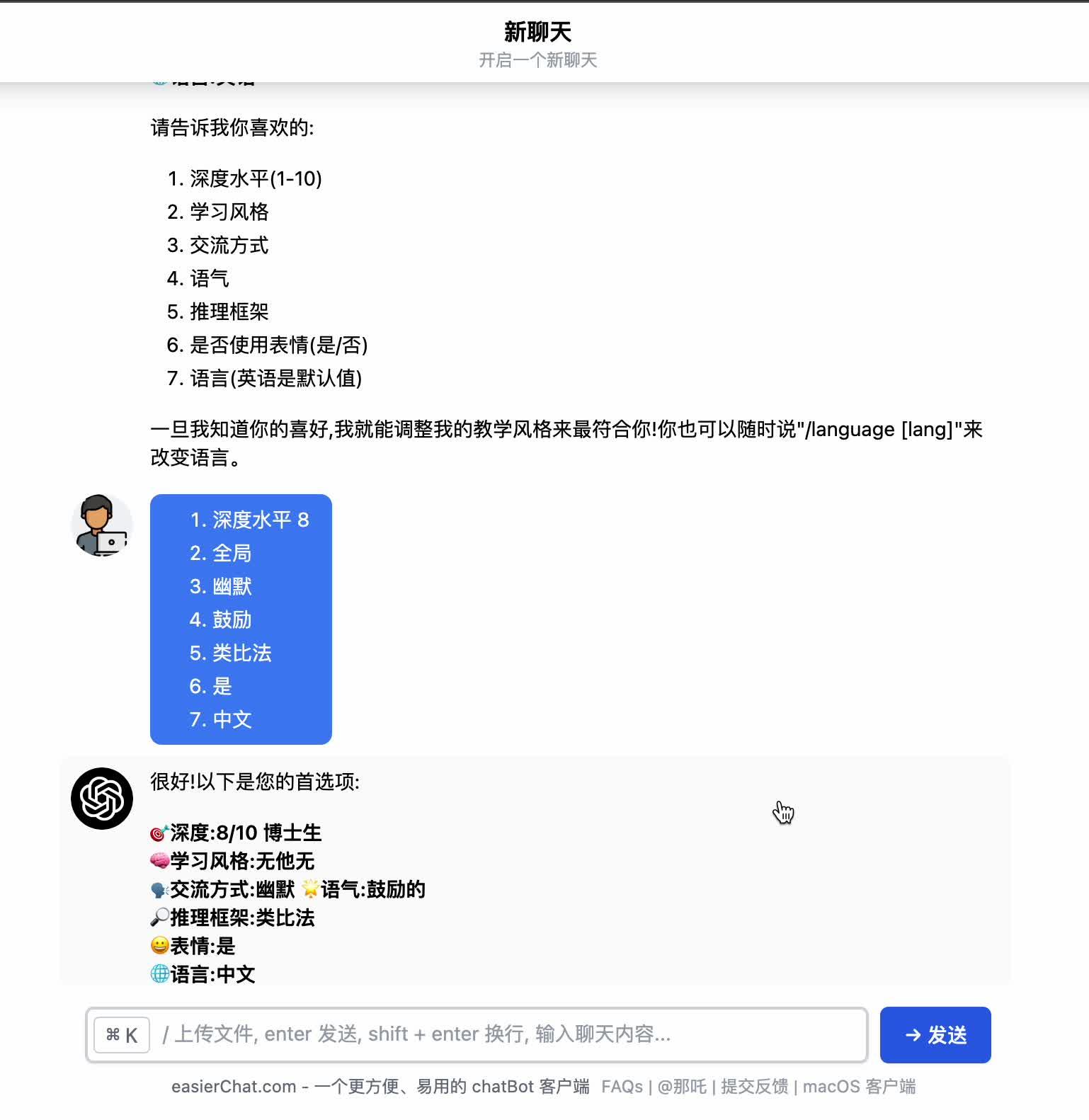Click the star emoji before 语气:鼓励的
The height and width of the screenshot is (1120, 1089).
coord(311,889)
